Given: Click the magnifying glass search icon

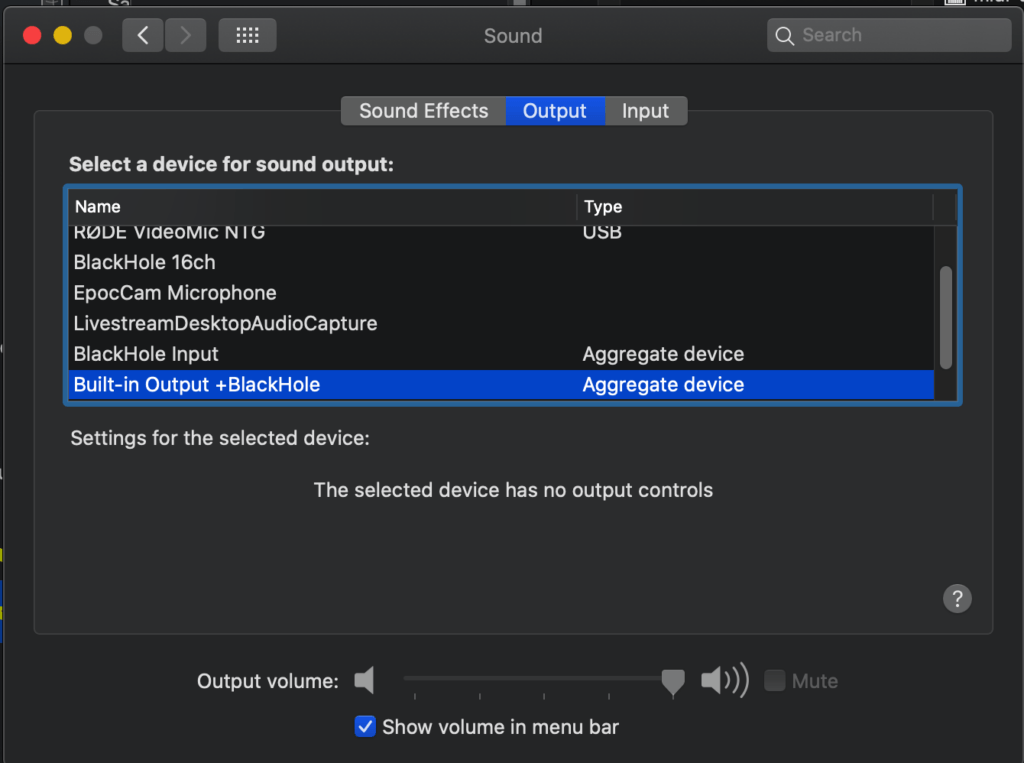Looking at the screenshot, I should pyautogui.click(x=784, y=36).
